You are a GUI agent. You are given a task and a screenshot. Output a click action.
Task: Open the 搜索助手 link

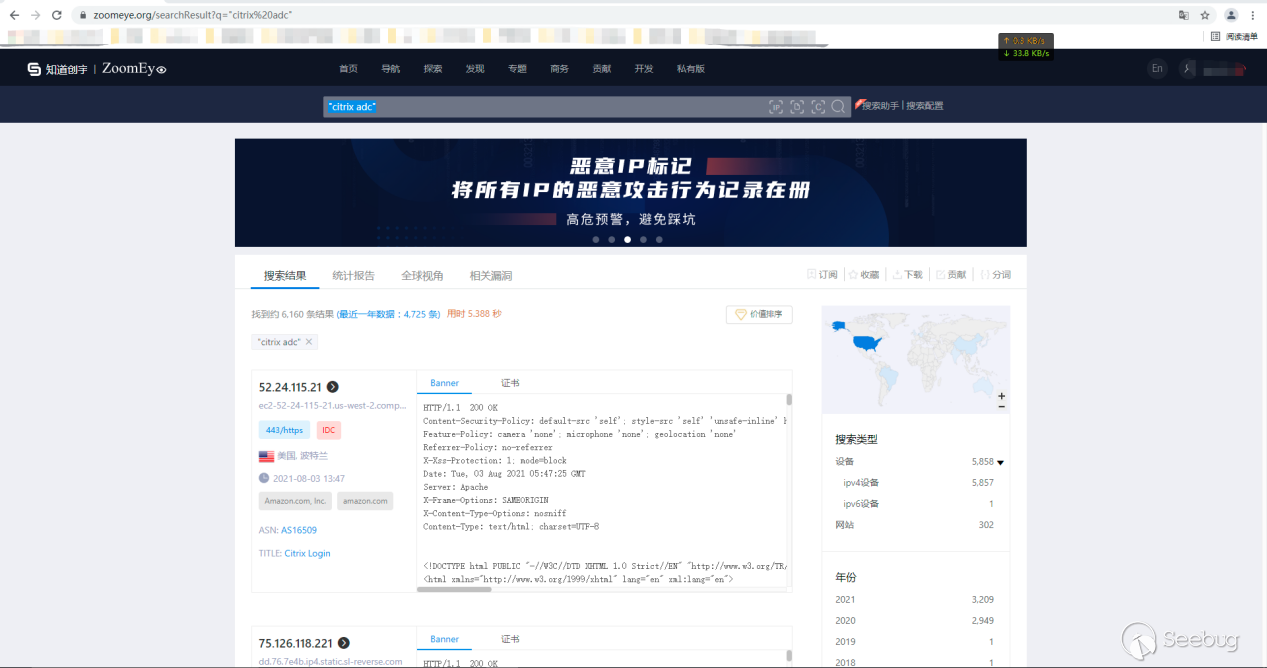(882, 106)
